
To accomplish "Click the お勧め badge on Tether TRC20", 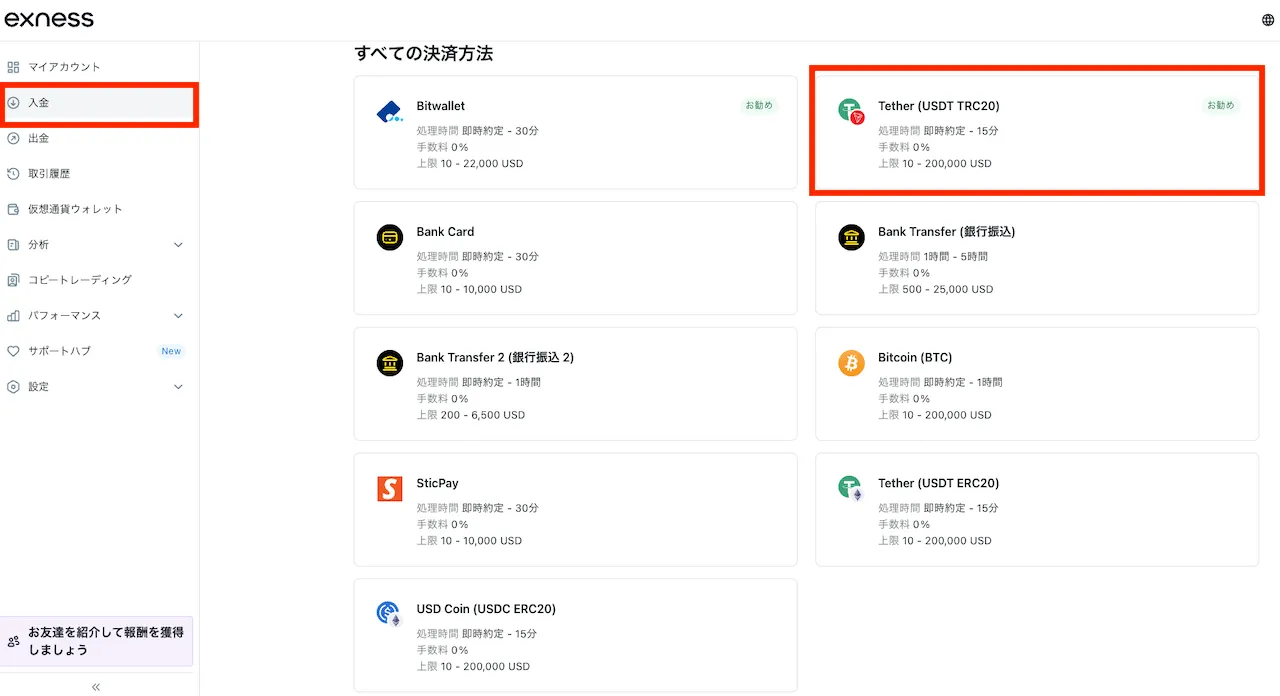I will (x=1220, y=105).
